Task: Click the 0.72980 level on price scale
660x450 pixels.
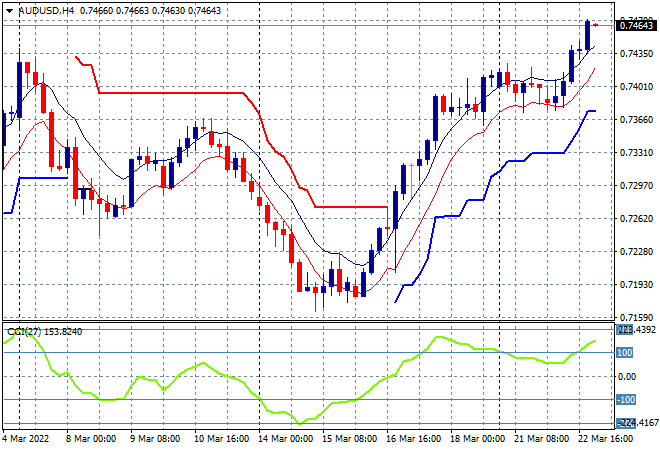Action: tap(636, 186)
